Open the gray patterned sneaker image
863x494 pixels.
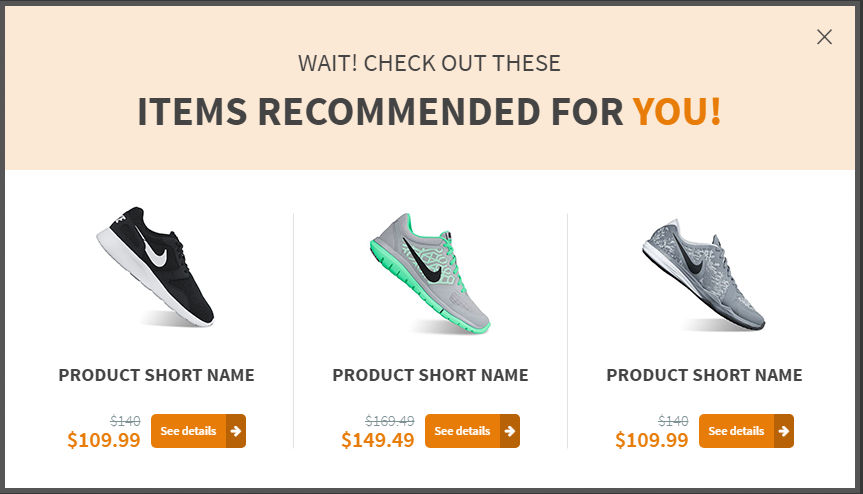[704, 275]
